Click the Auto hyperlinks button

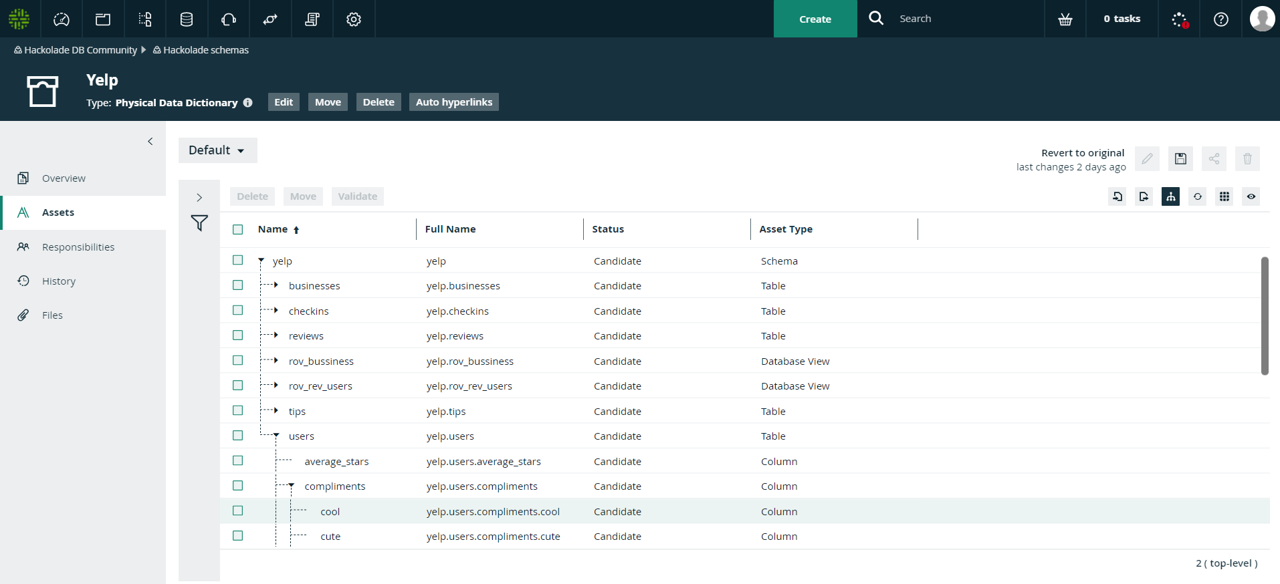pyautogui.click(x=453, y=101)
